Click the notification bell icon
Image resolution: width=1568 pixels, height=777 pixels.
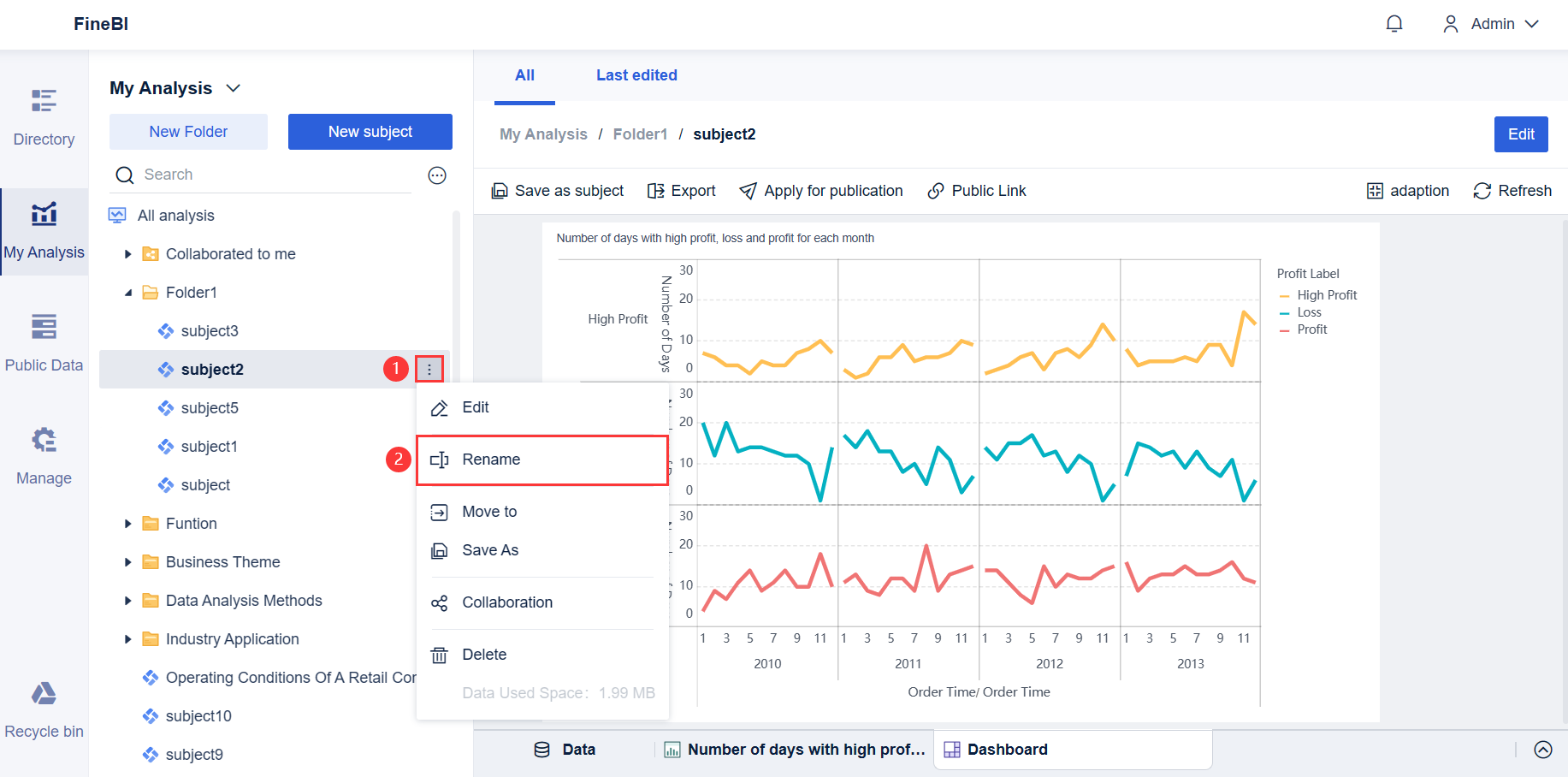(1394, 24)
